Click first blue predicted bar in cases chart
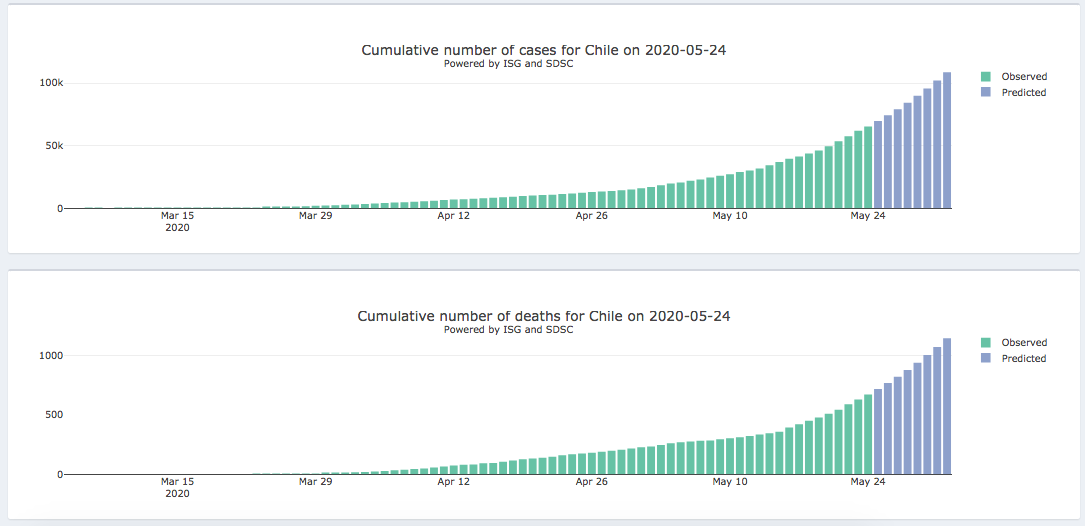This screenshot has width=1085, height=526. pos(878,165)
